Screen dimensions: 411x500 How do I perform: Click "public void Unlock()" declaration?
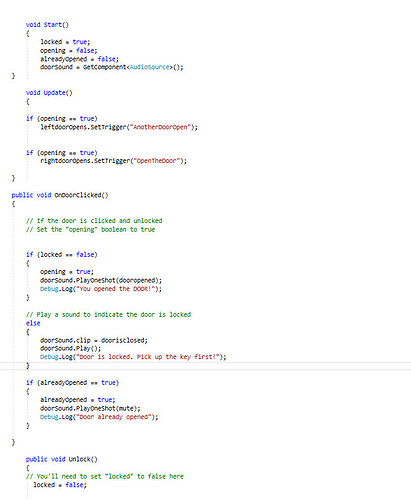62,459
